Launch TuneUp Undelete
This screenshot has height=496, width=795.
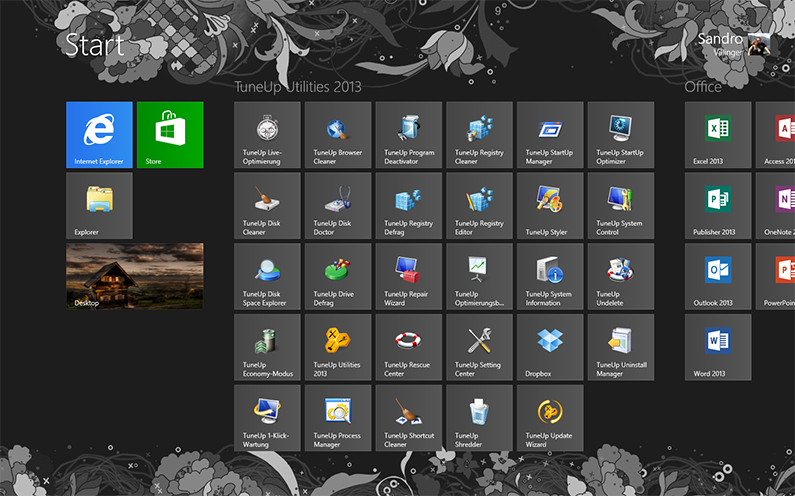coord(621,276)
